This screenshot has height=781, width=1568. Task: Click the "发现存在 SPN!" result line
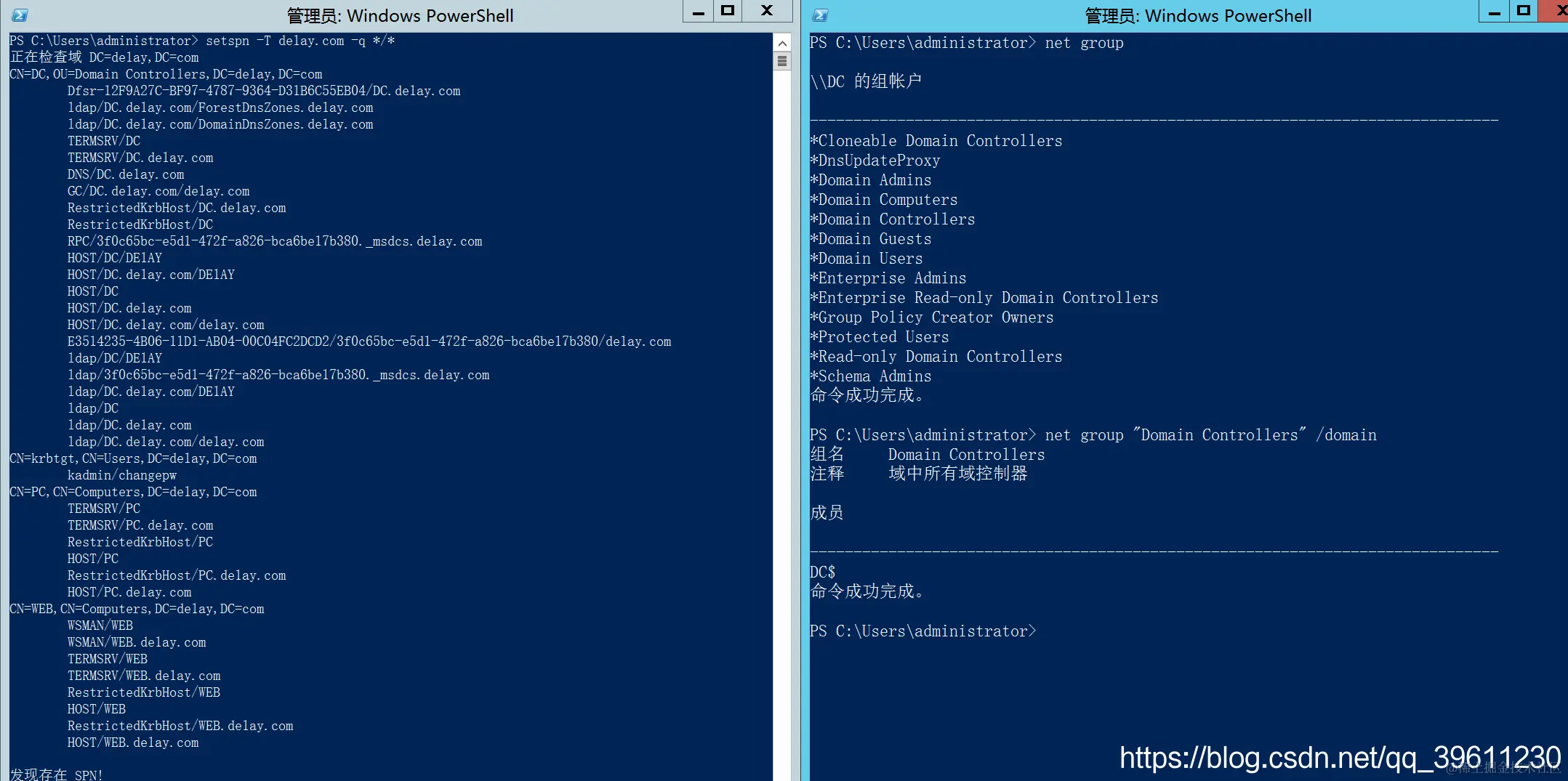click(x=56, y=774)
